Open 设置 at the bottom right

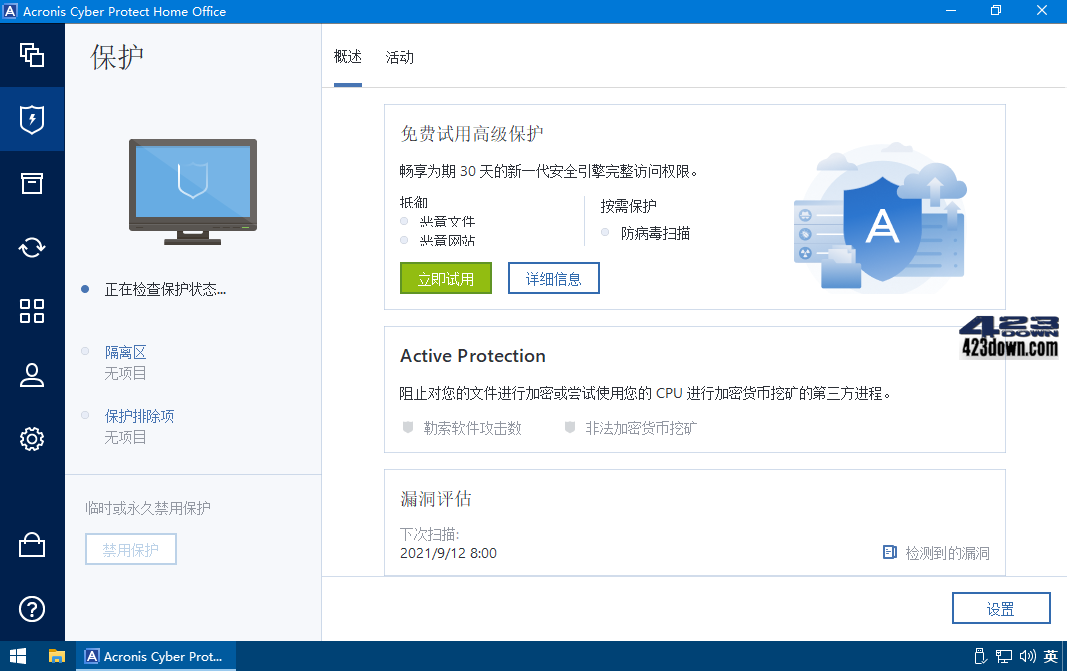(1000, 607)
